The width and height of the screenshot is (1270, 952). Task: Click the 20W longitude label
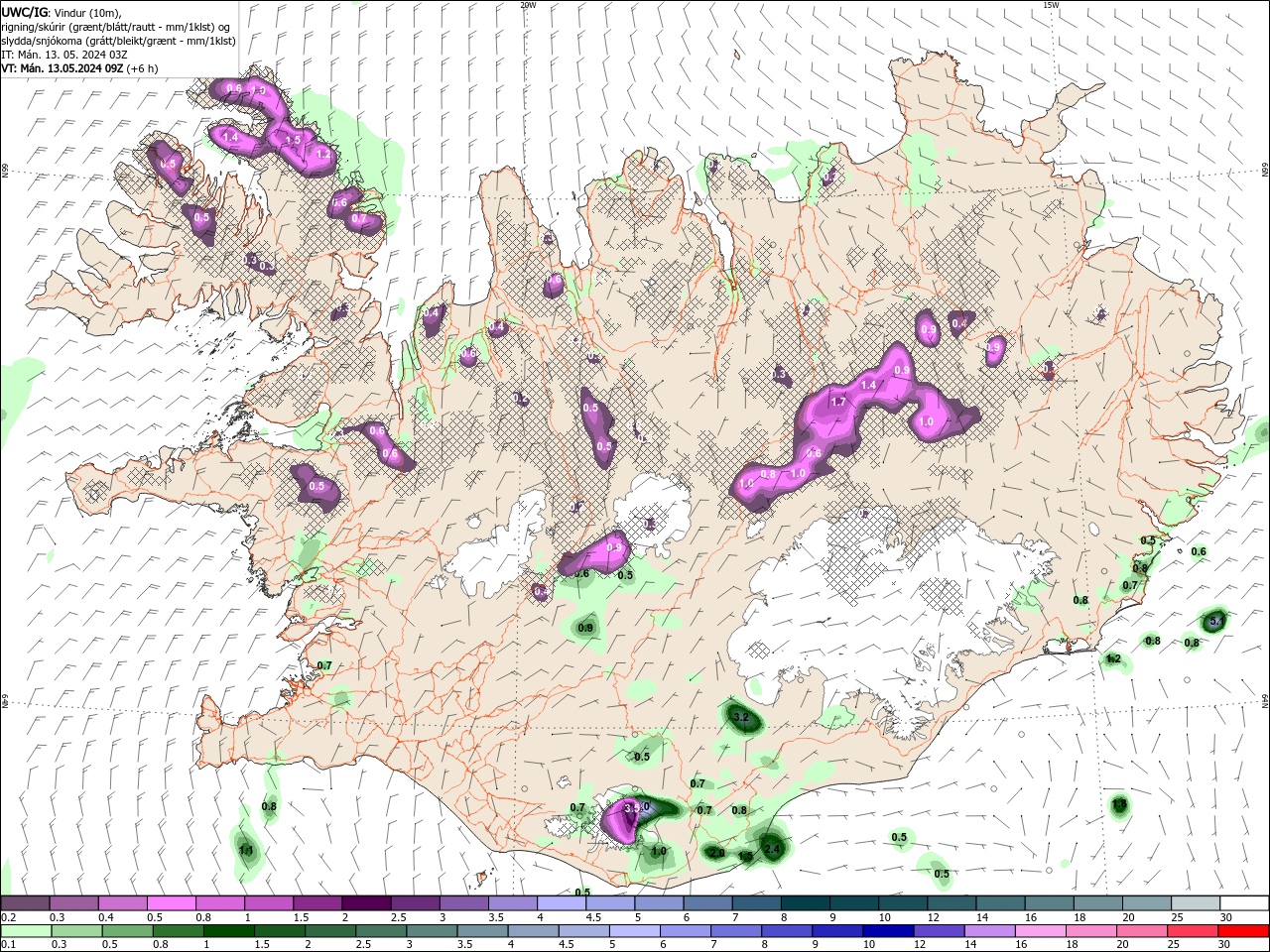point(528,5)
